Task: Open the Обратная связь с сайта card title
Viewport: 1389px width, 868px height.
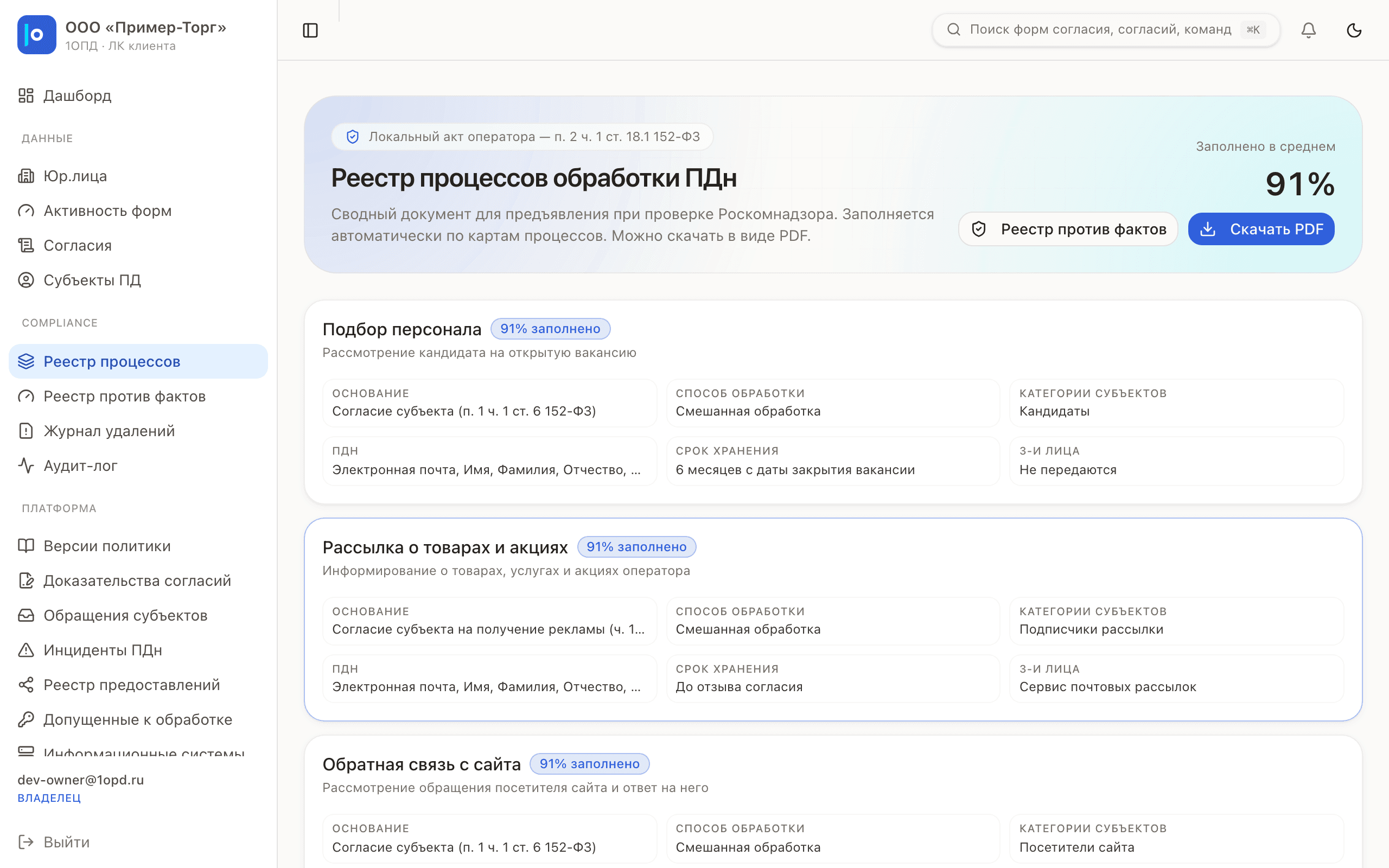Action: 422,764
